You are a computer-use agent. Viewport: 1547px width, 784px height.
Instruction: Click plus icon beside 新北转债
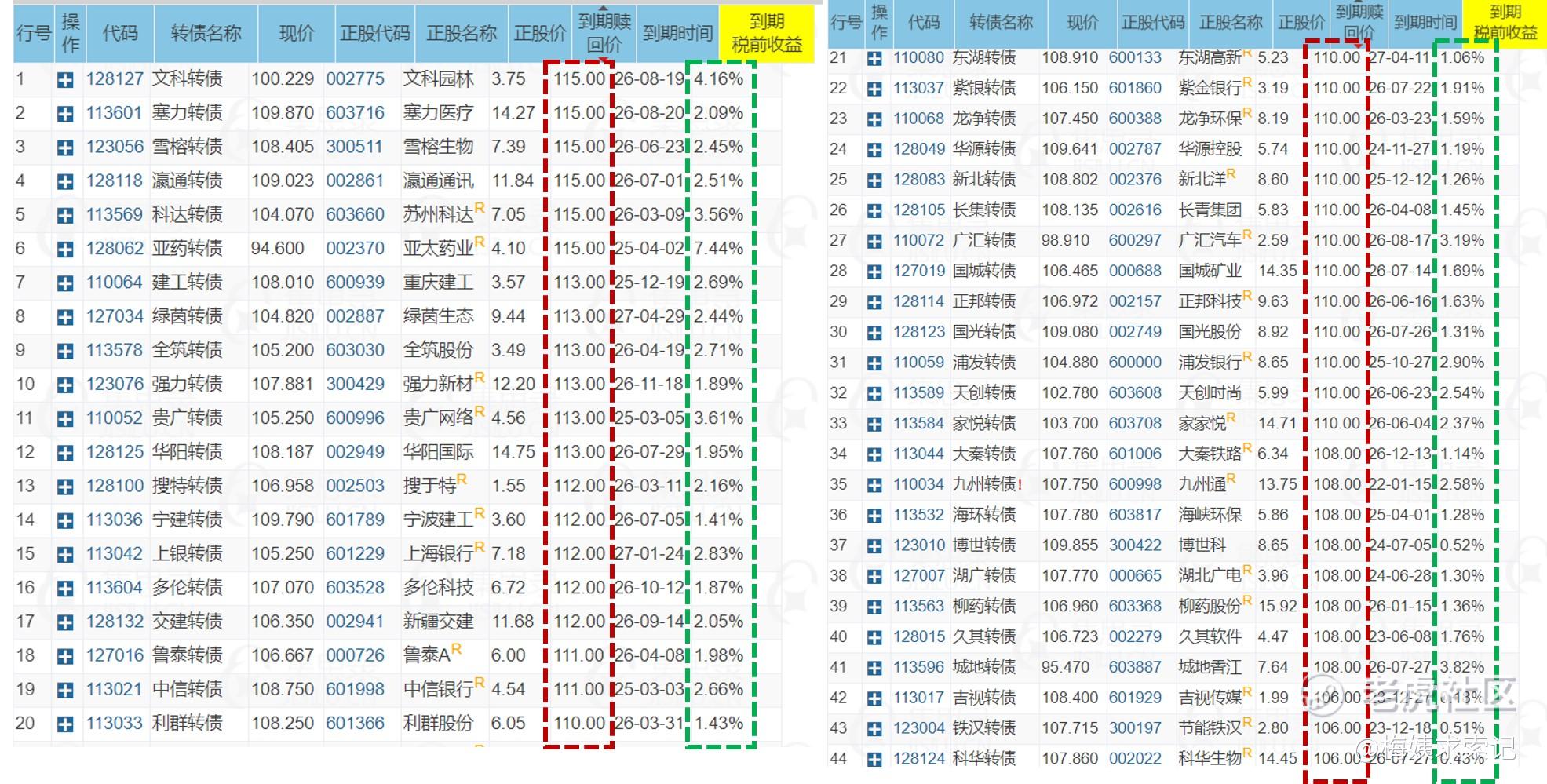point(874,181)
